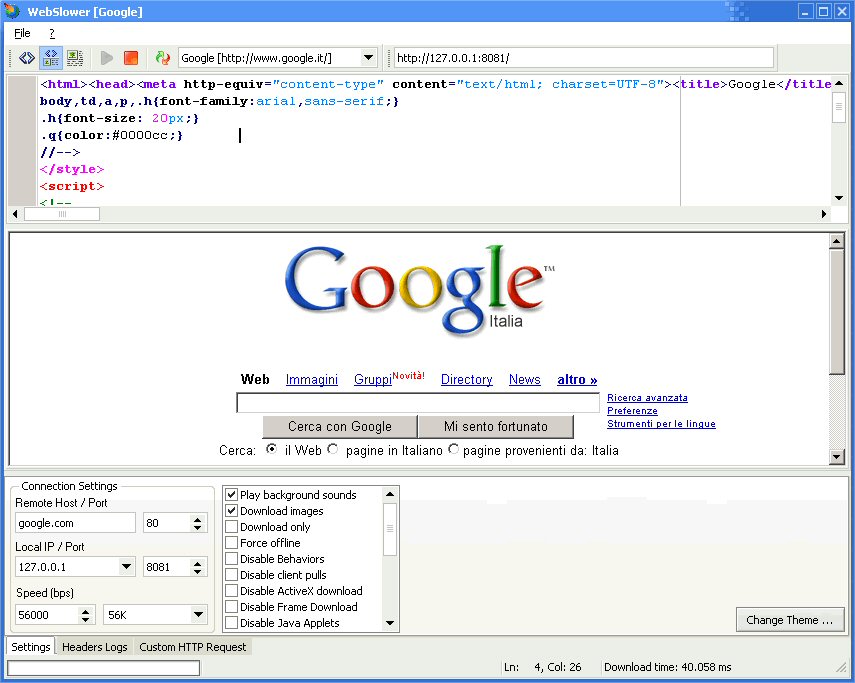Decrease speed bps value spinner down

click(85, 619)
